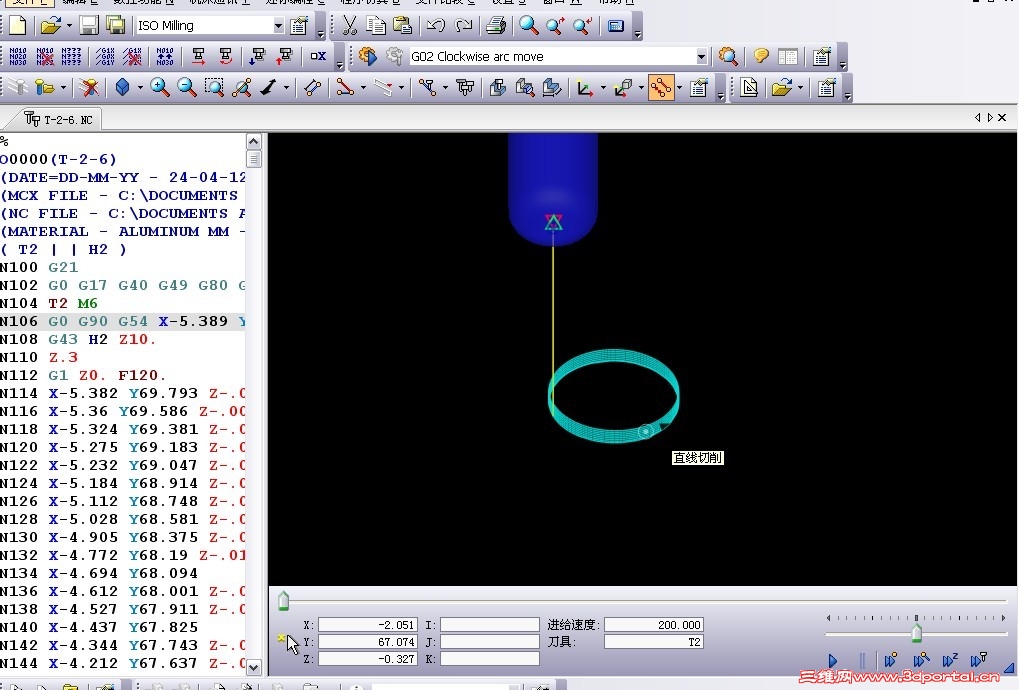Image resolution: width=1019 pixels, height=690 pixels.
Task: Print the NC file with the printer icon
Action: point(496,25)
